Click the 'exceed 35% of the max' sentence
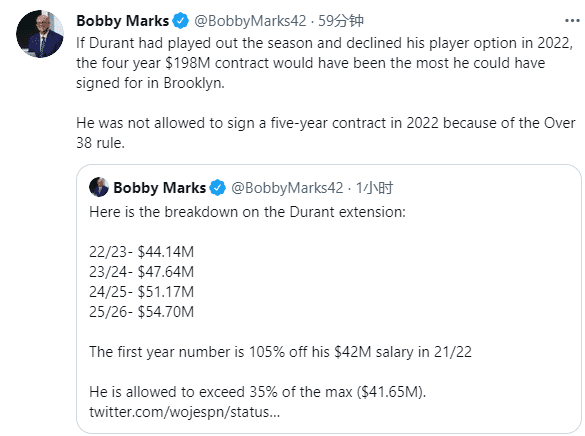This screenshot has height=436, width=585. pyautogui.click(x=257, y=392)
